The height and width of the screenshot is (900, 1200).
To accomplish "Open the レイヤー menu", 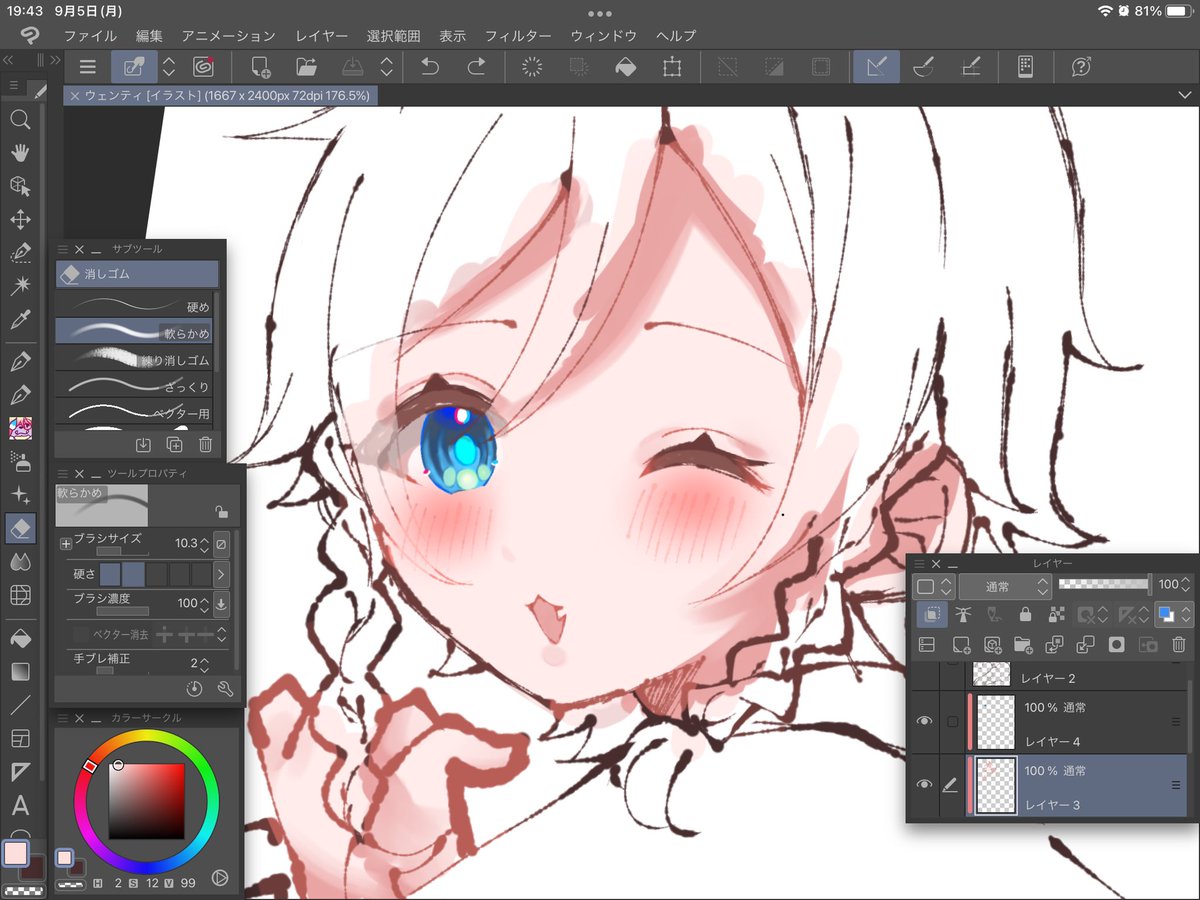I will tap(322, 36).
